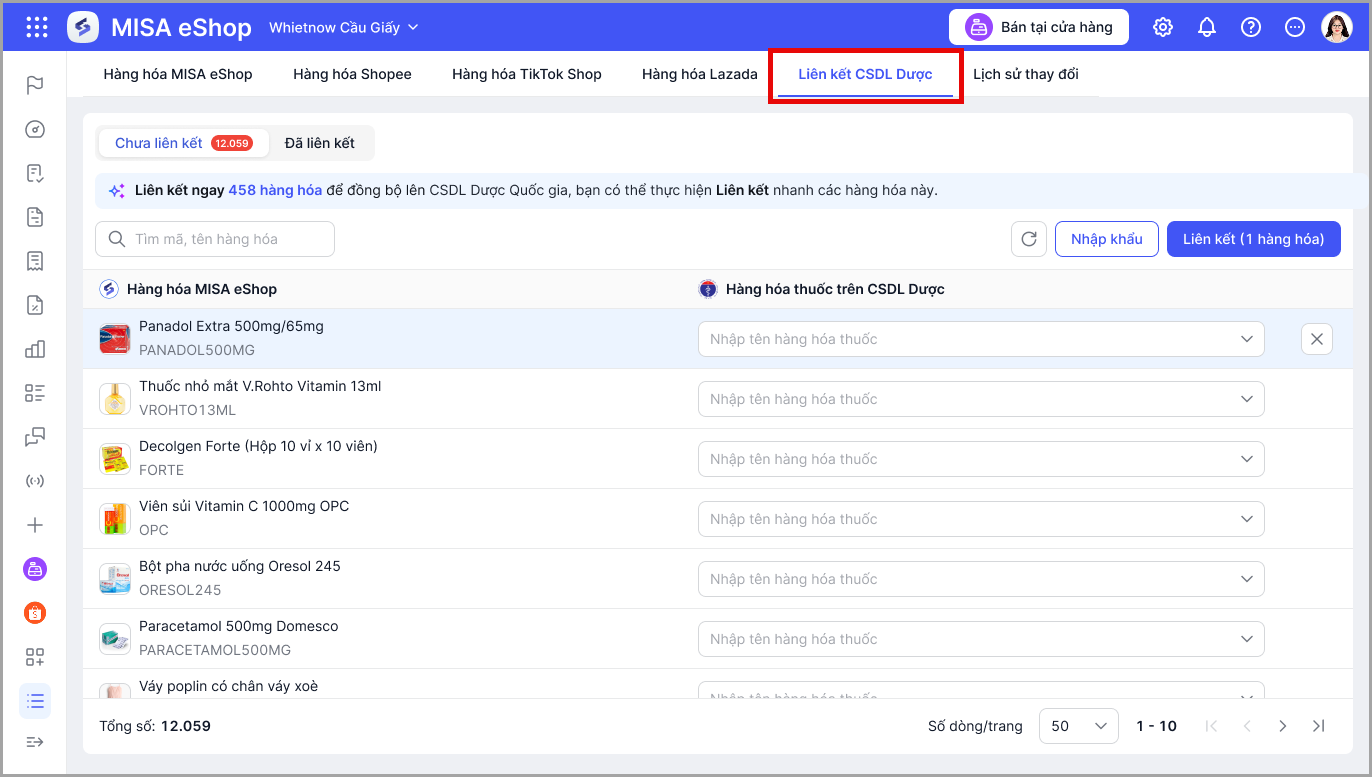View the Lịch sử thay đổi tab
This screenshot has width=1372, height=777.
[x=1026, y=74]
